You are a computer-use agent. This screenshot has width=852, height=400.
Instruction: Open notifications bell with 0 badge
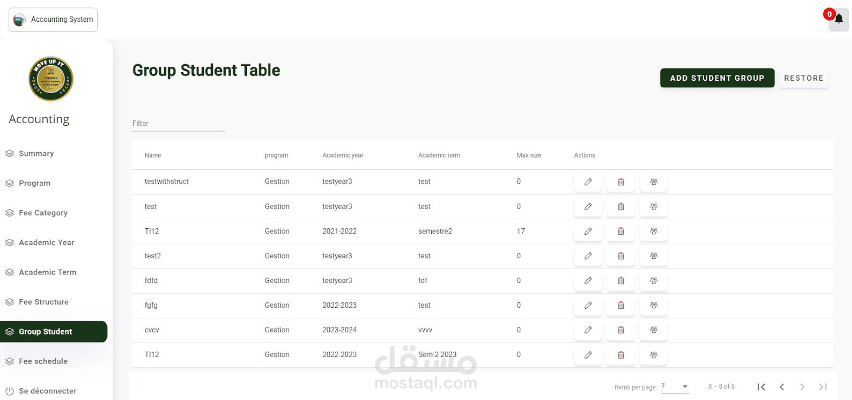click(x=838, y=20)
